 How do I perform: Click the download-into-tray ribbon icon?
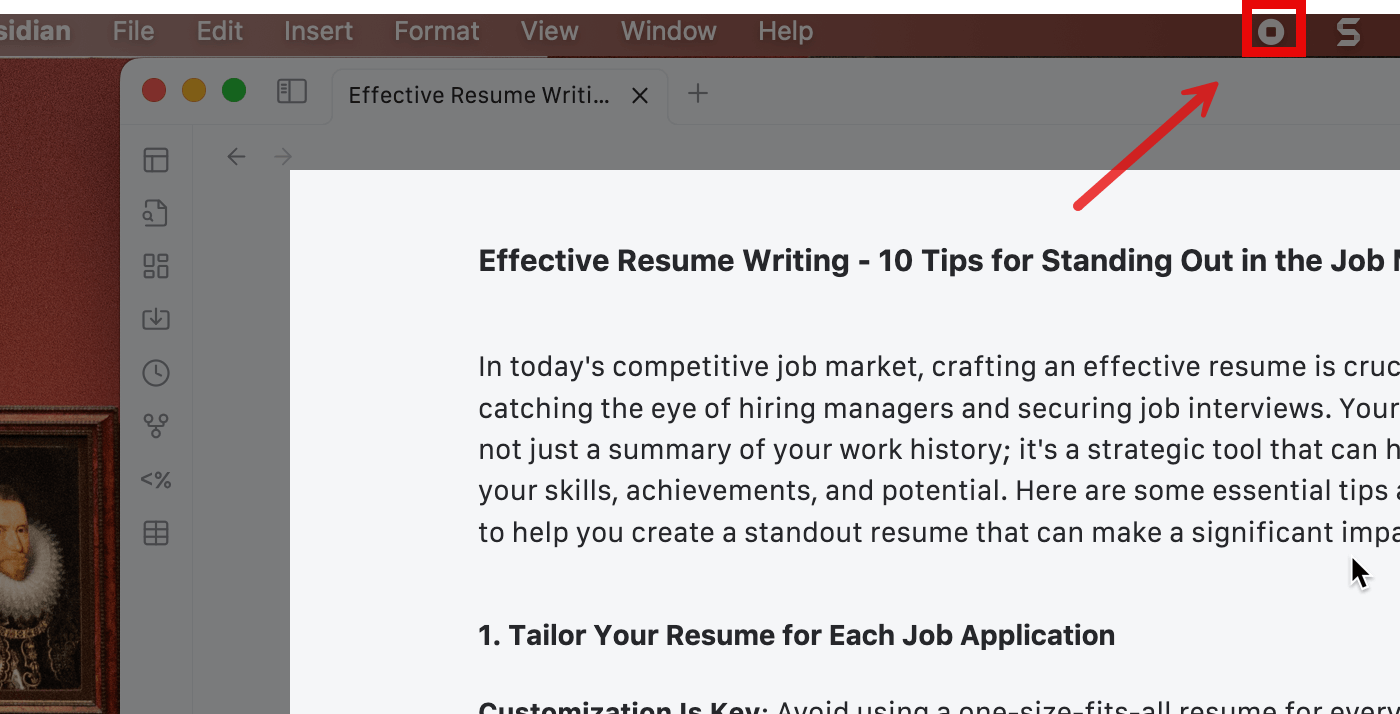pos(156,319)
